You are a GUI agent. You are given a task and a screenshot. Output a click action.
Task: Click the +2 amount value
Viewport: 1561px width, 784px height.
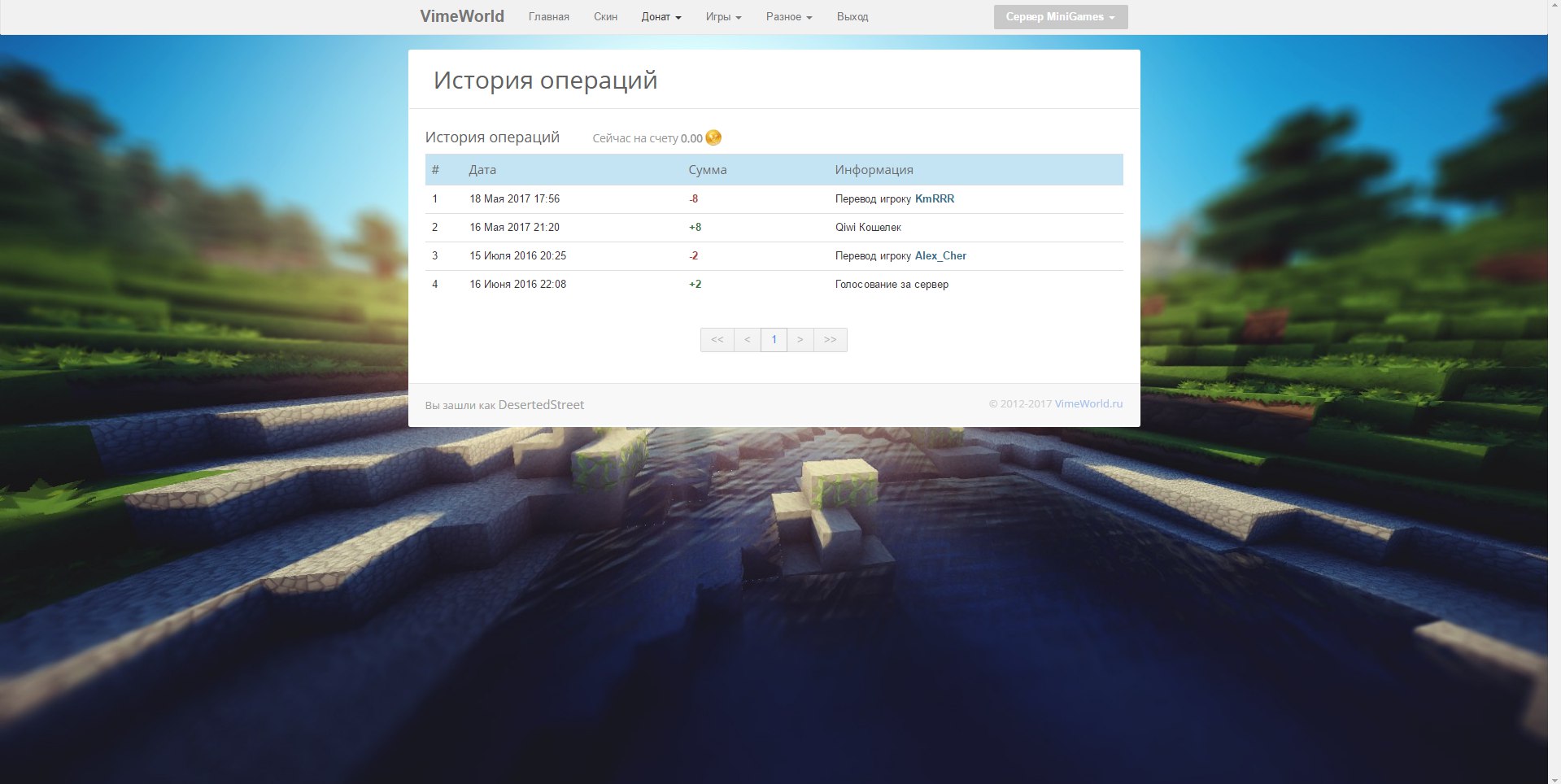point(695,284)
